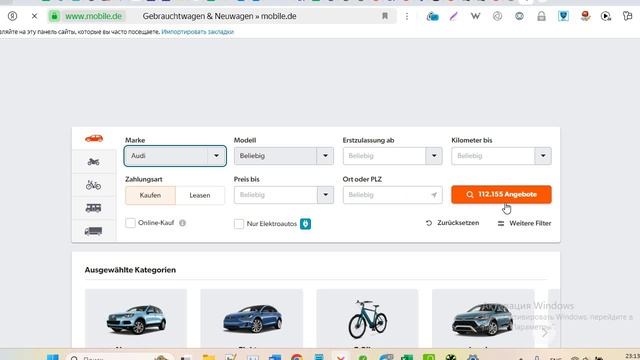
Task: Switch to the e-bike search tab
Action: tap(94, 185)
